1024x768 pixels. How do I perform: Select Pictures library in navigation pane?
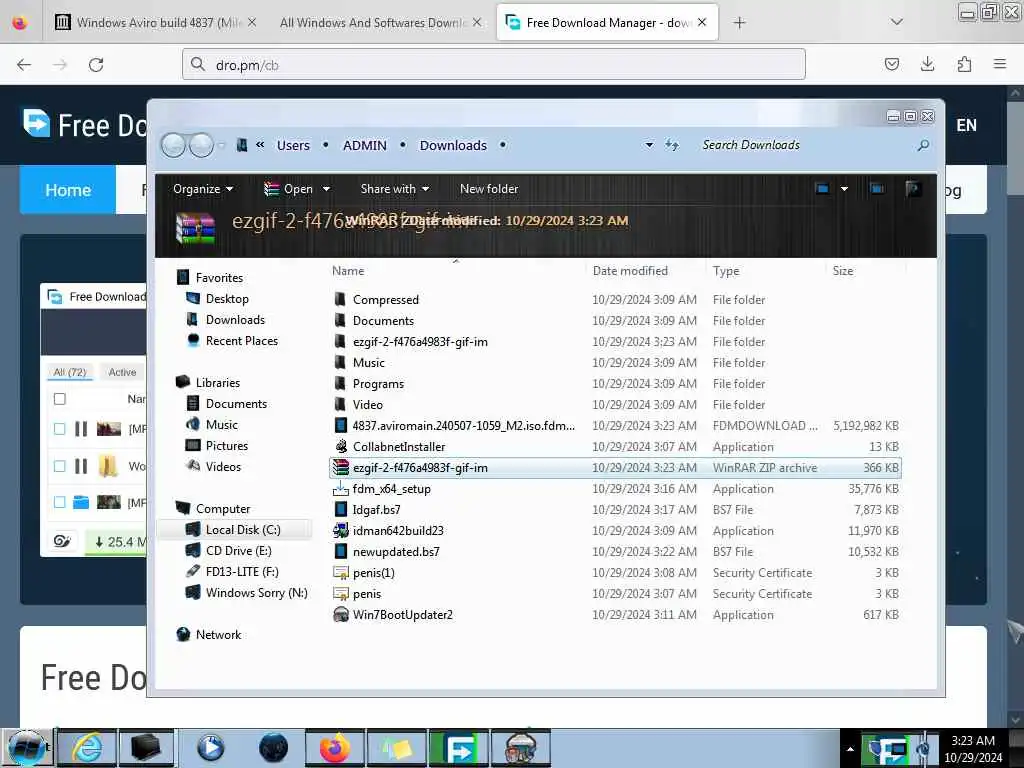[x=227, y=445]
